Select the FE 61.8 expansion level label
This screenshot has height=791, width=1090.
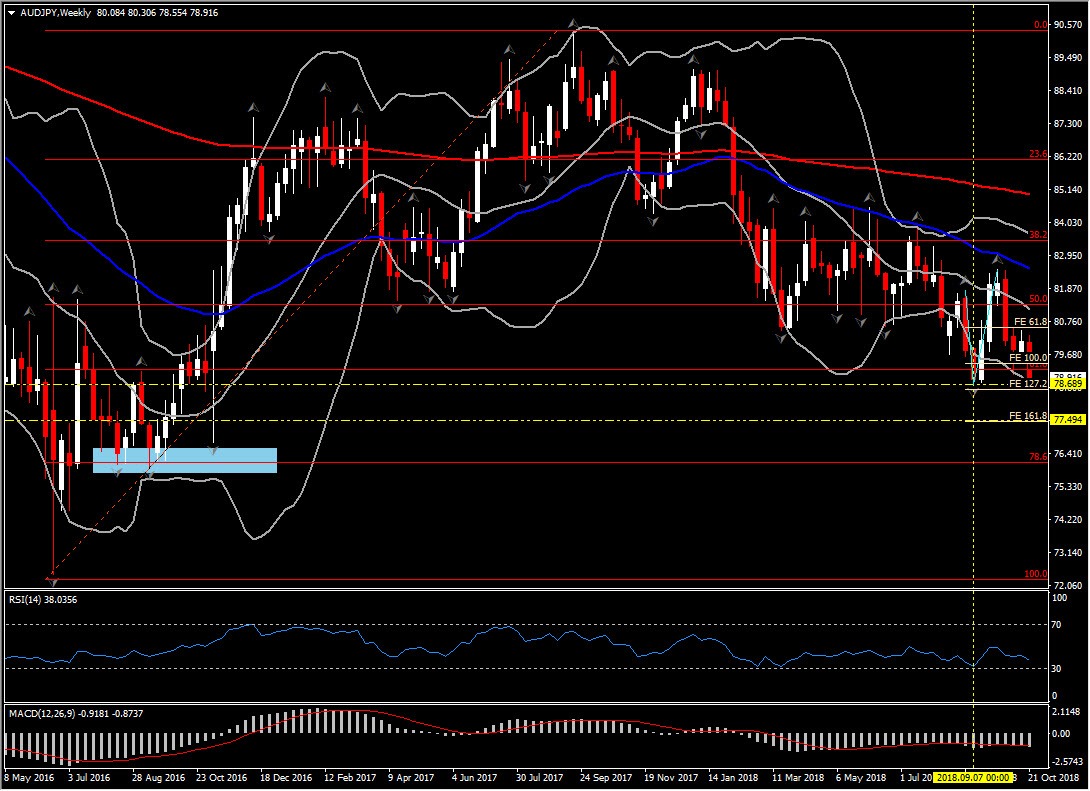pyautogui.click(x=1029, y=322)
